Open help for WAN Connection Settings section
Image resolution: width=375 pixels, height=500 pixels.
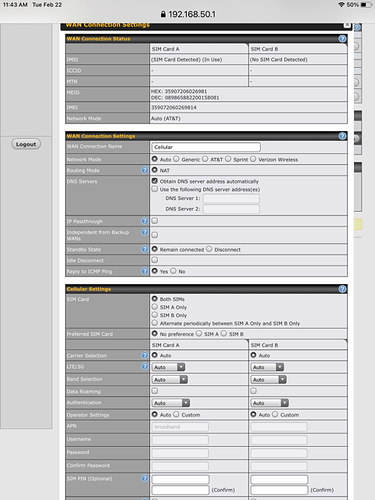coord(342,136)
